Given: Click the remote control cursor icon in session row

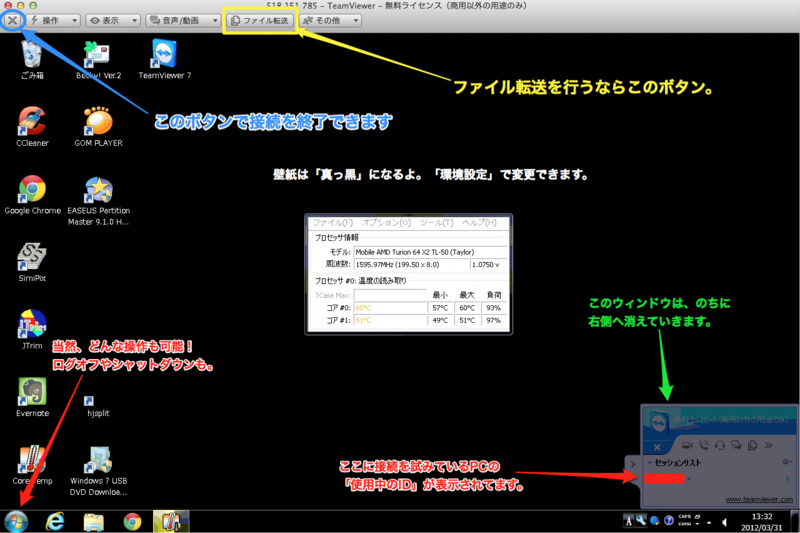Looking at the screenshot, I should (787, 478).
